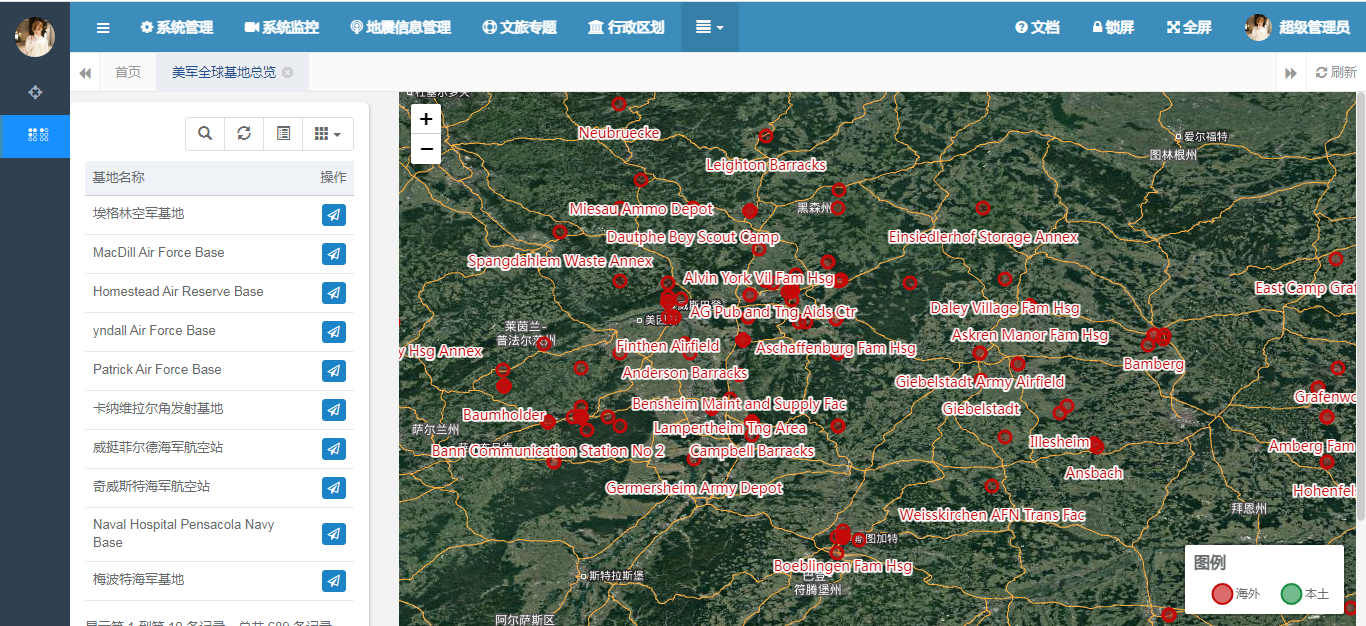Zoom out on the map
Image resolution: width=1366 pixels, height=626 pixels.
(x=426, y=149)
